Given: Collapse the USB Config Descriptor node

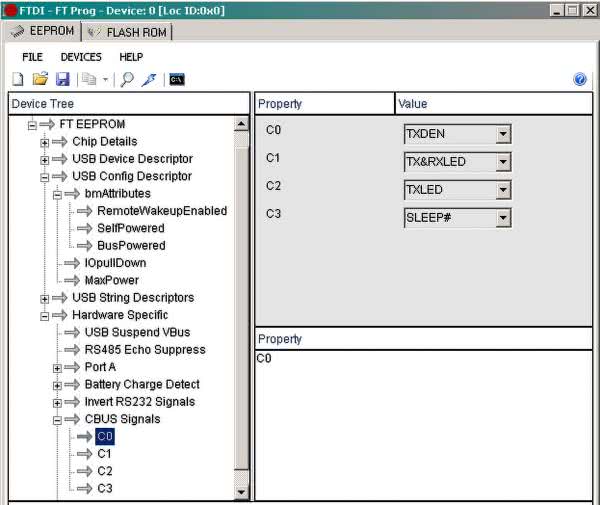Looking at the screenshot, I should 45,177.
